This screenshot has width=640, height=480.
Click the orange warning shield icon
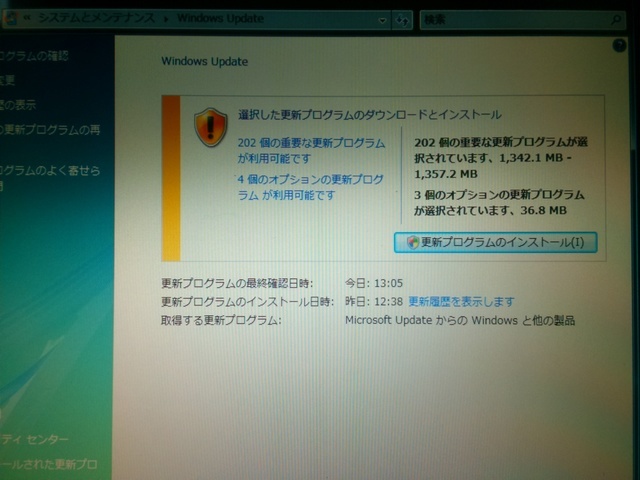211,127
